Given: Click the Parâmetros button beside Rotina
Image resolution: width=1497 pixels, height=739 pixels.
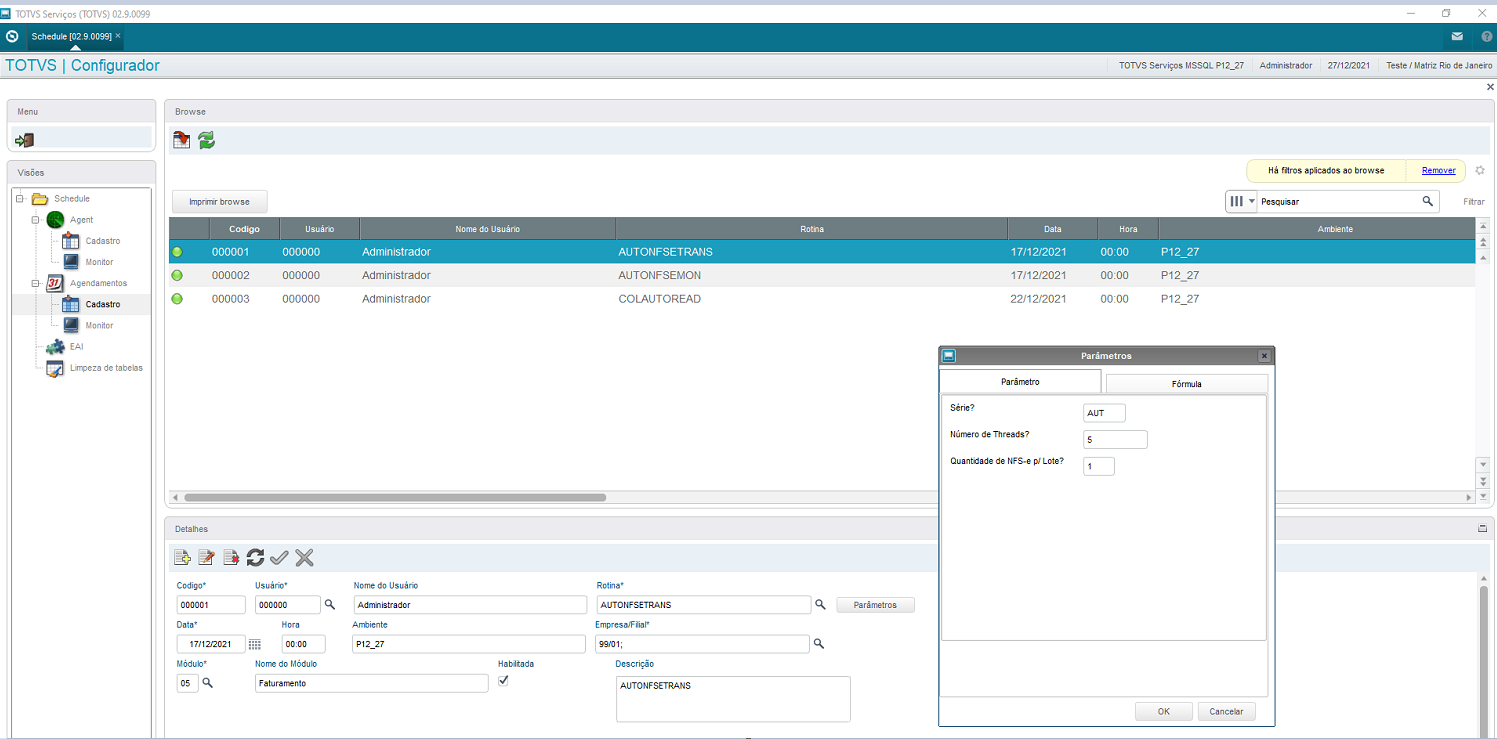Looking at the screenshot, I should pyautogui.click(x=876, y=605).
